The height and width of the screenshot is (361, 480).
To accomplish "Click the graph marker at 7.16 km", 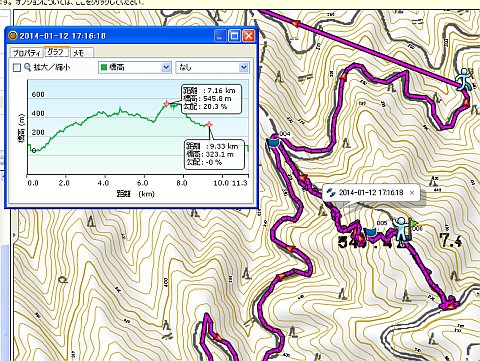I will coord(167,104).
